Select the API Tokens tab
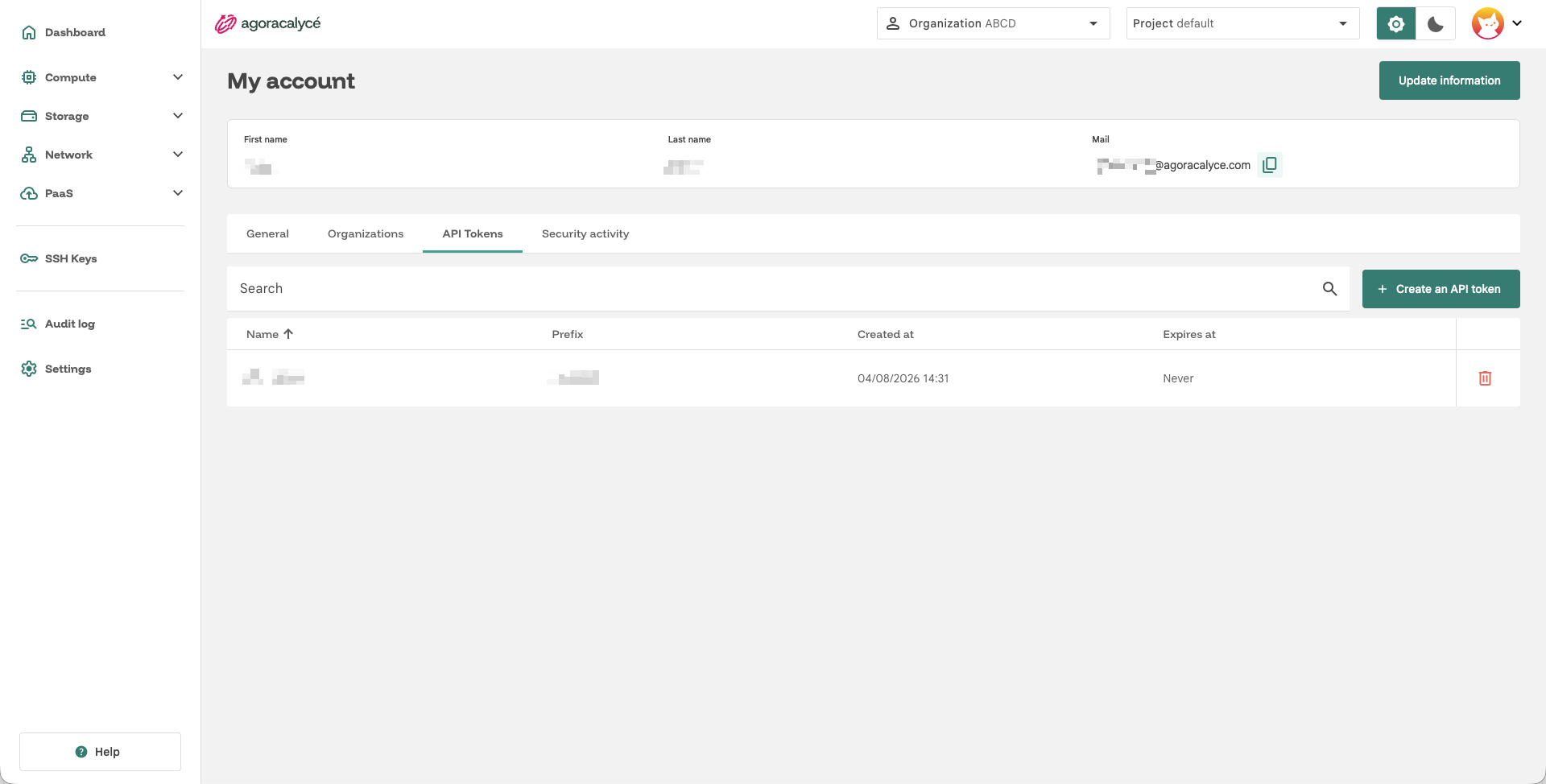The height and width of the screenshot is (784, 1546). pyautogui.click(x=473, y=233)
